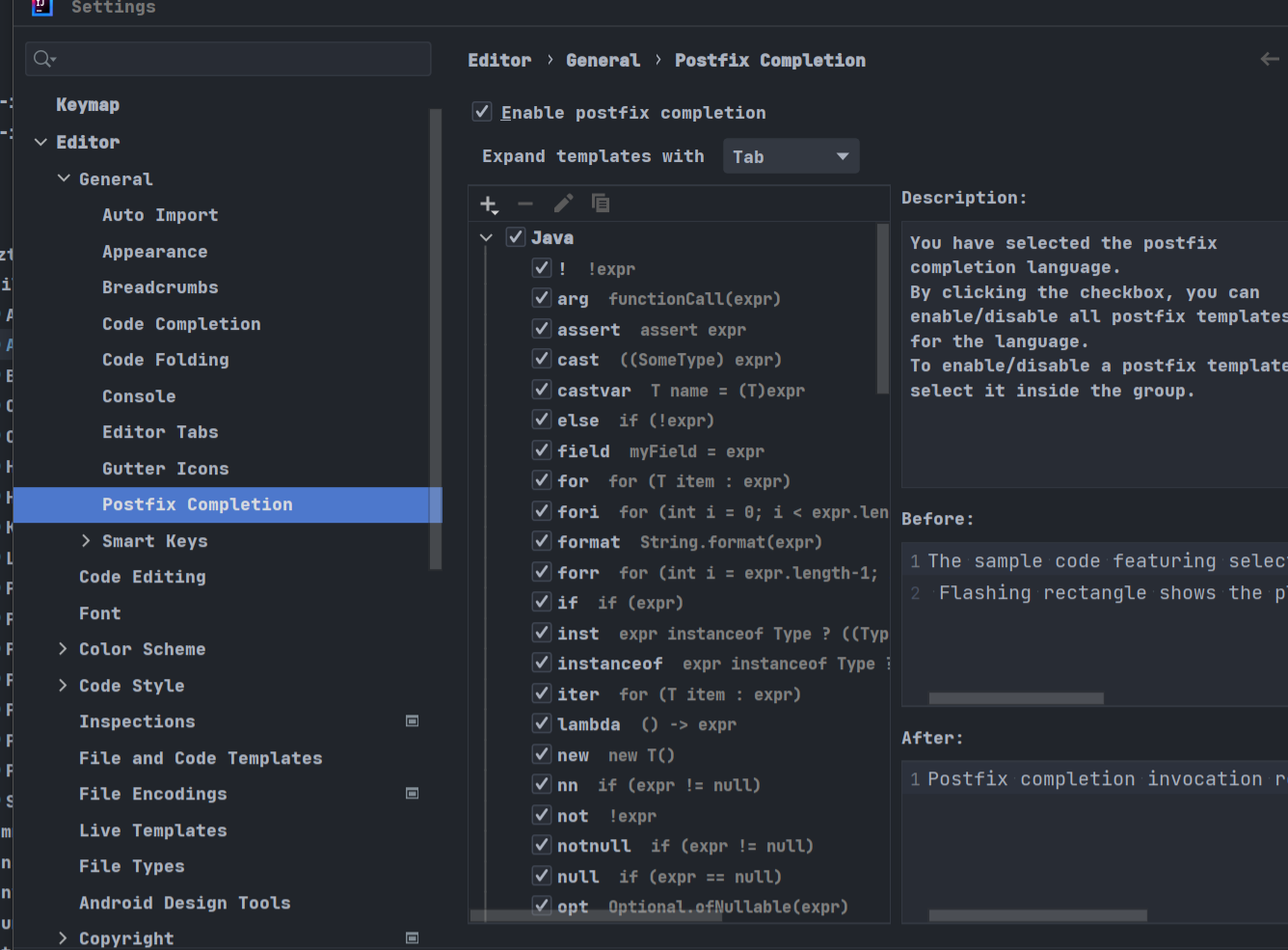Click the remove template minus icon

(x=525, y=204)
